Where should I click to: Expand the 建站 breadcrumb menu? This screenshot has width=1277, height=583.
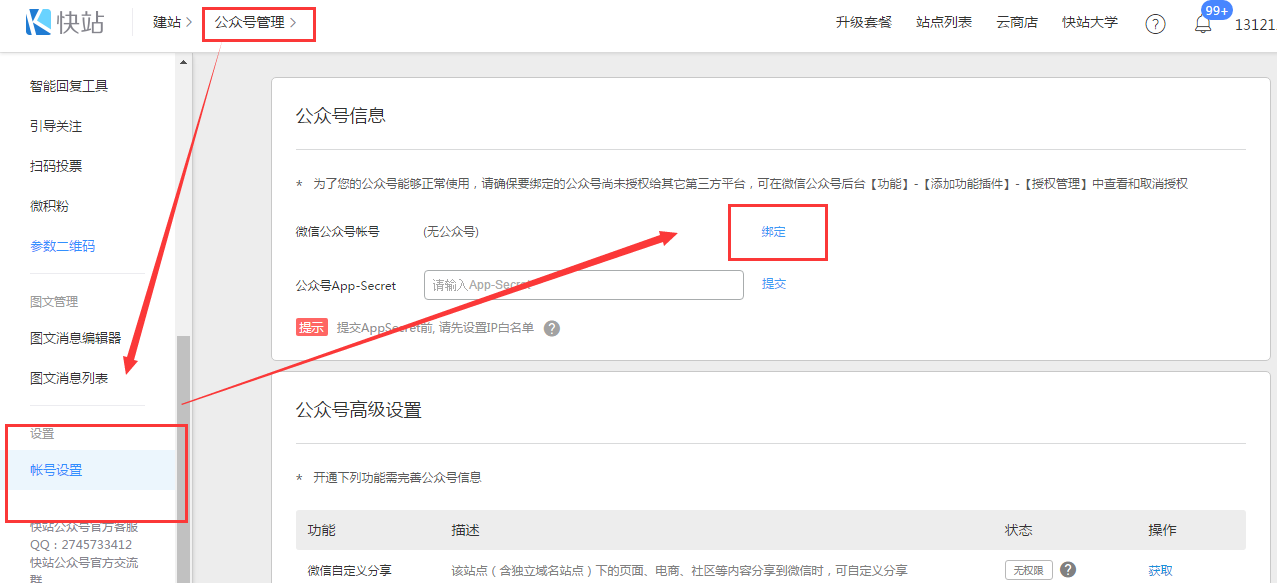point(171,22)
